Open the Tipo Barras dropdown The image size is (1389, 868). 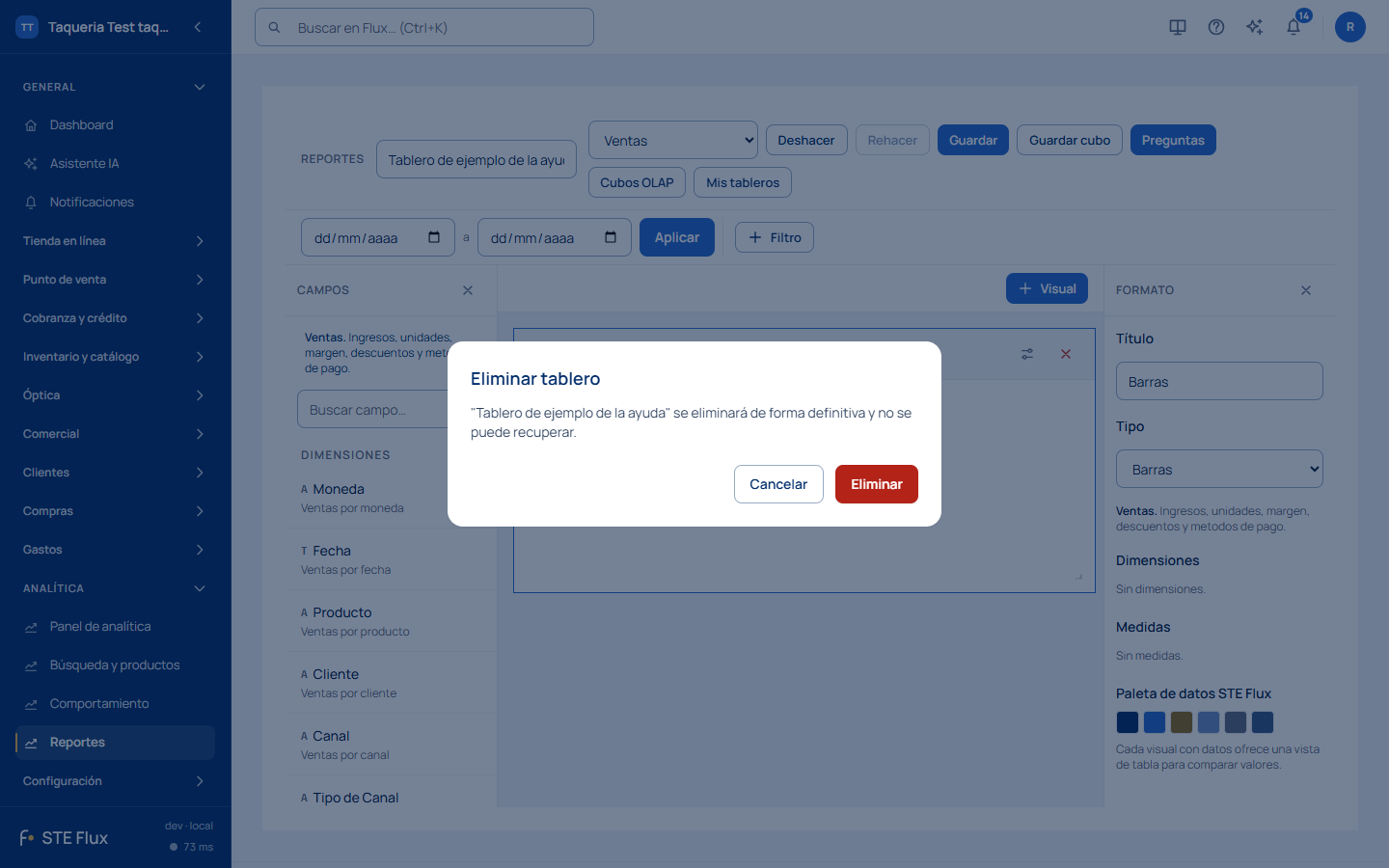pos(1219,469)
